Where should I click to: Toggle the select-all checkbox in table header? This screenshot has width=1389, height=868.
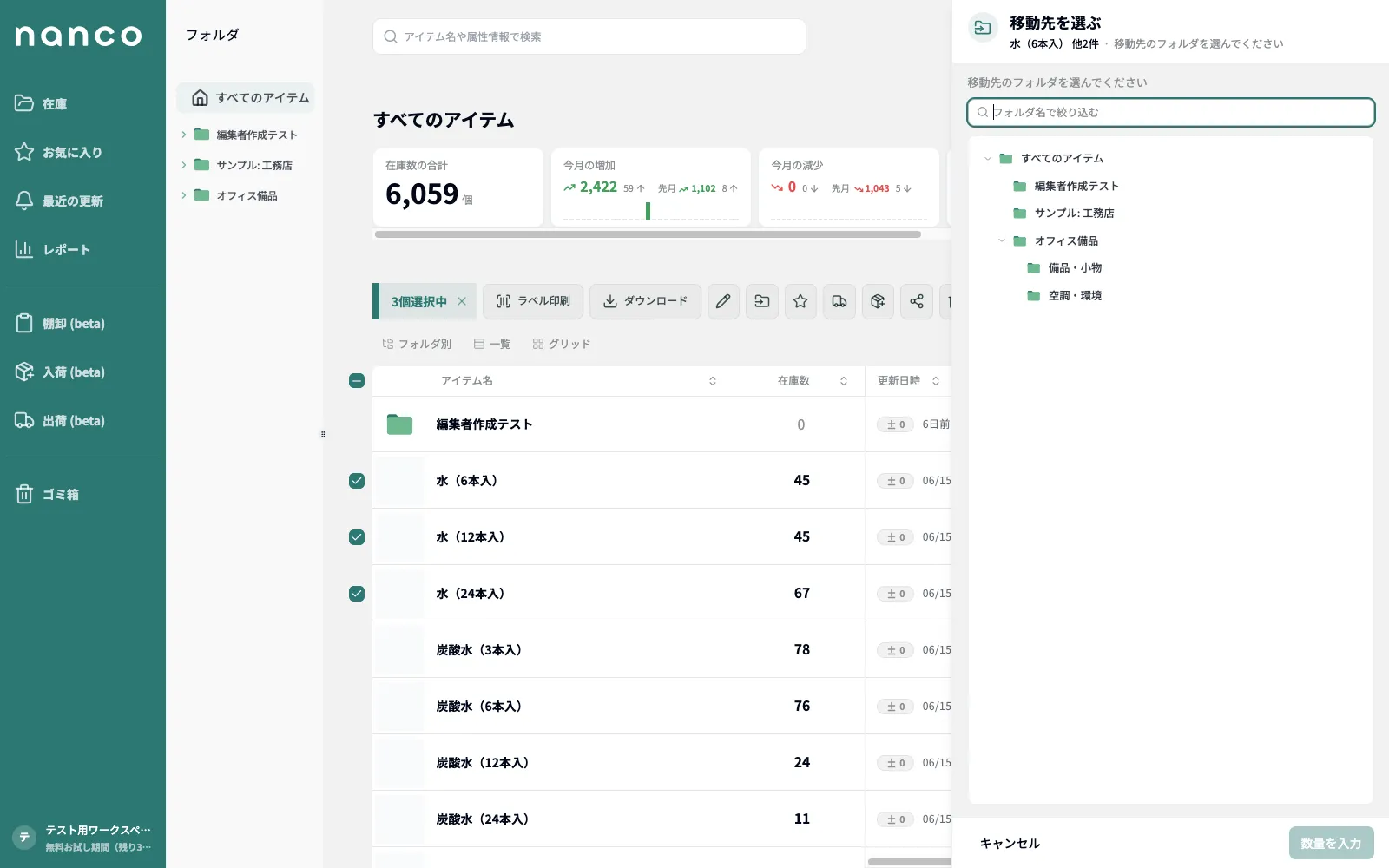pyautogui.click(x=357, y=380)
